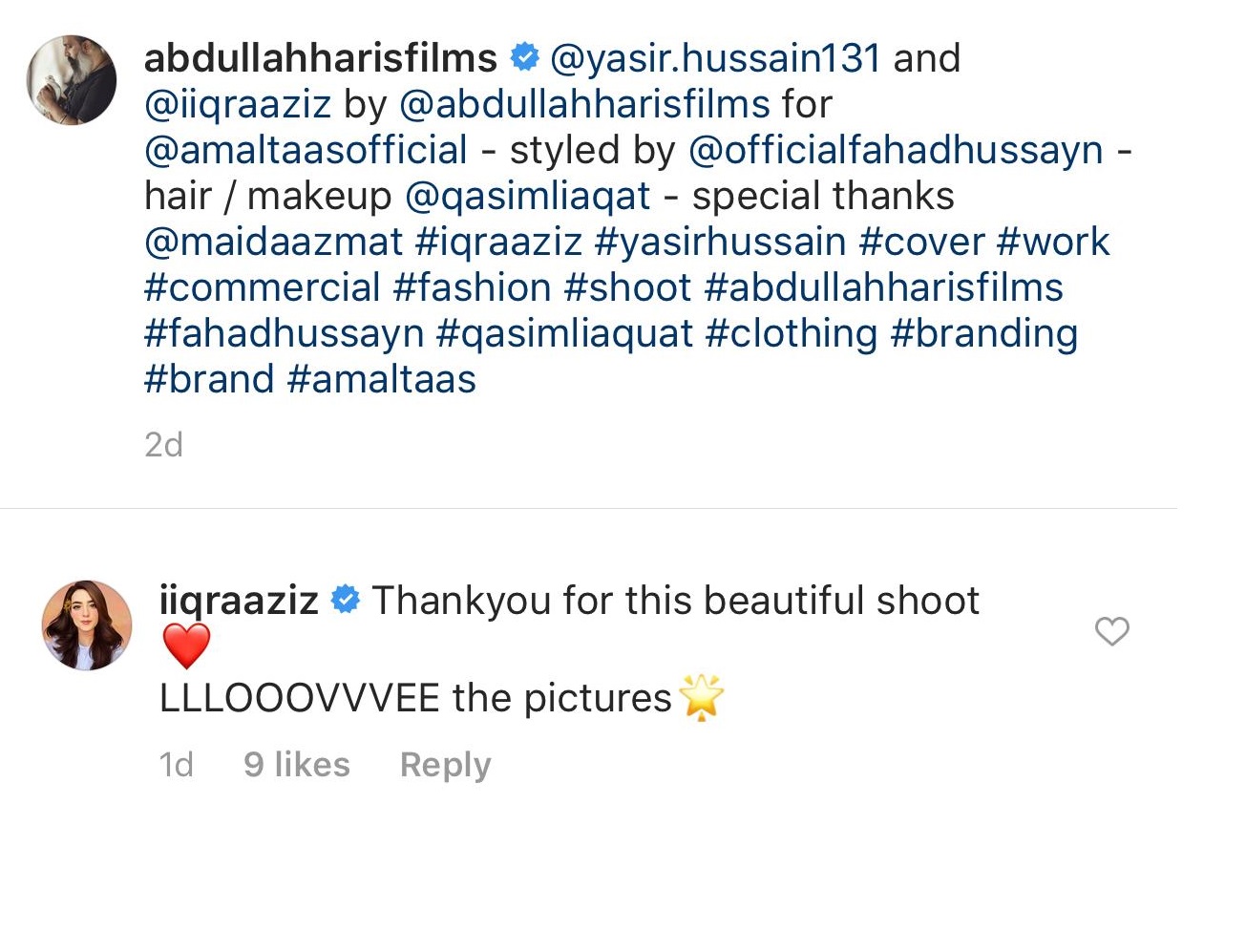Click the verified badge beside iiqraaziz
This screenshot has height=952, width=1246.
[x=345, y=600]
